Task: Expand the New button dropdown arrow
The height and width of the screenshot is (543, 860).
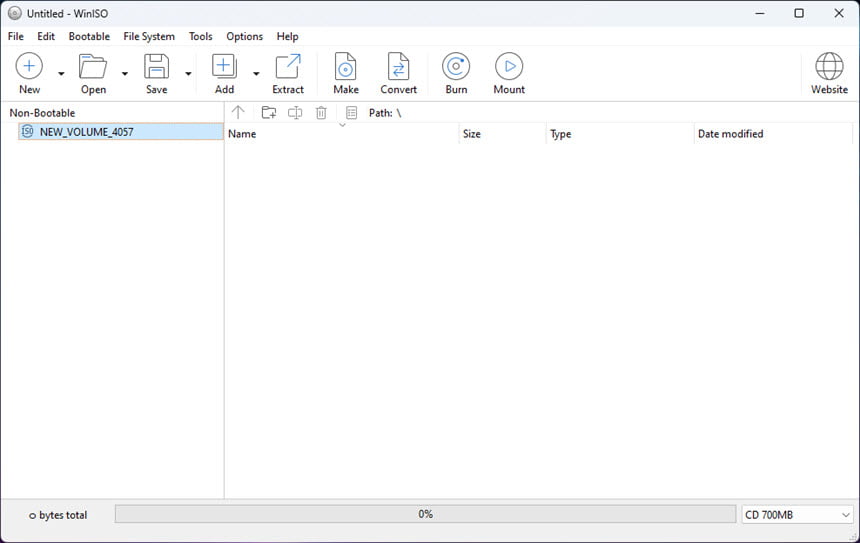Action: click(61, 73)
